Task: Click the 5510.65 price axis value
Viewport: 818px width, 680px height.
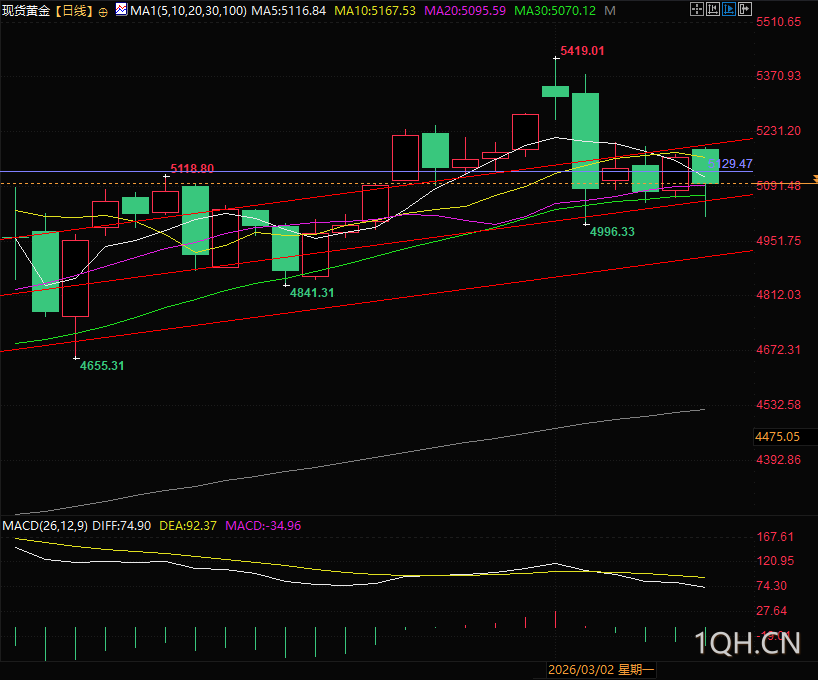Action: pos(778,22)
